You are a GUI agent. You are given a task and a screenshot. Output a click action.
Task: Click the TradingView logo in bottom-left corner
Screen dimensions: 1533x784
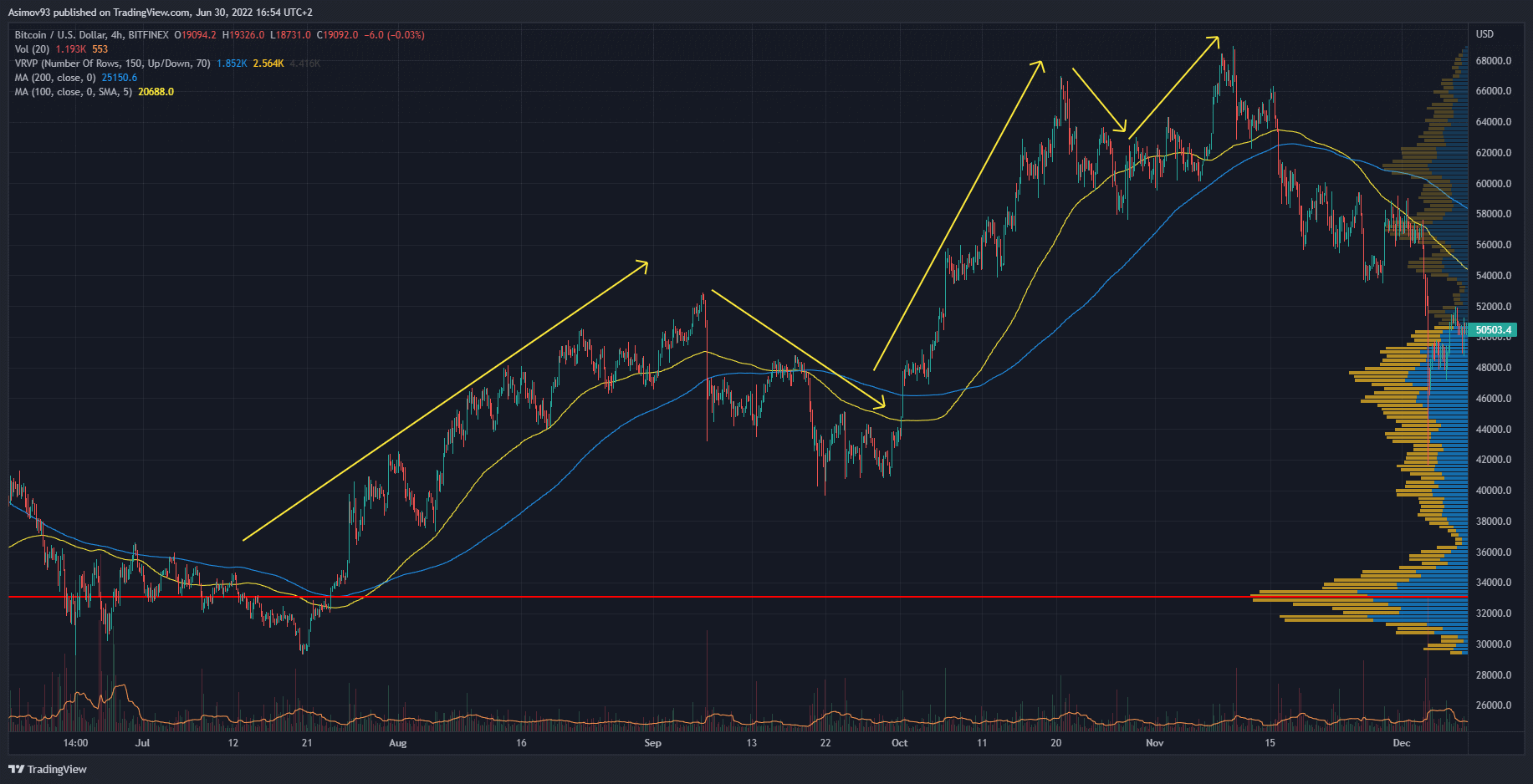[48, 769]
